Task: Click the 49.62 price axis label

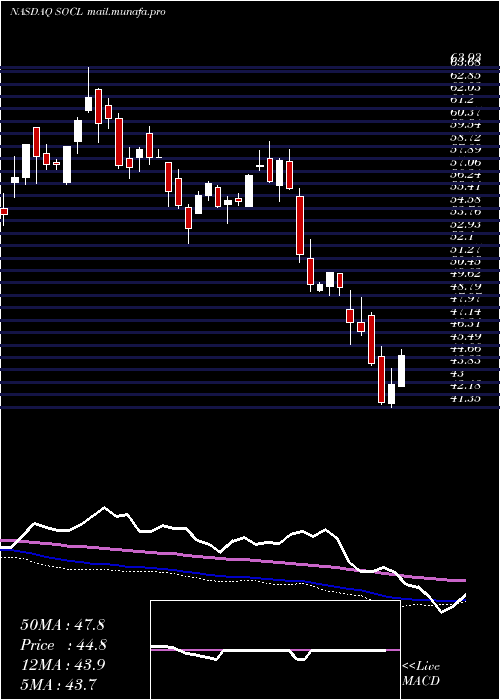Action: 465,274
